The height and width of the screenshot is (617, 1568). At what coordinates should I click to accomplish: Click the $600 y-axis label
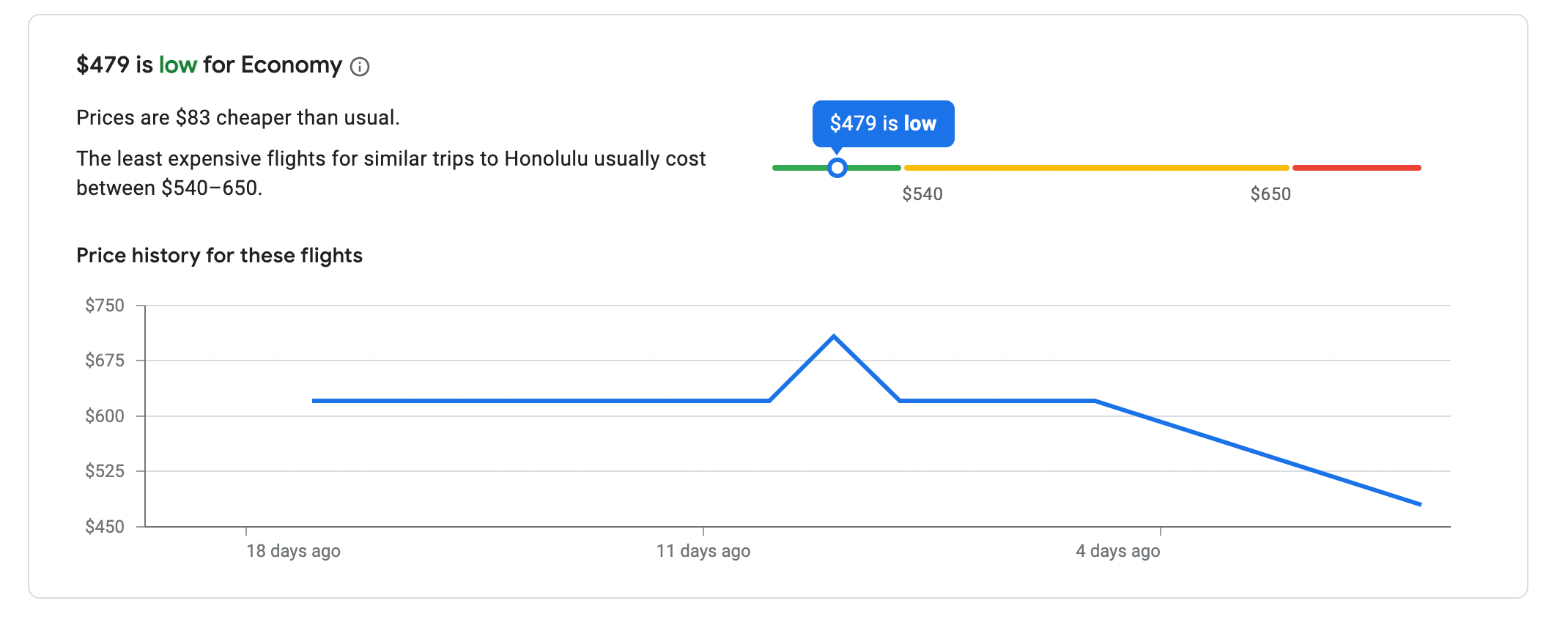click(105, 416)
